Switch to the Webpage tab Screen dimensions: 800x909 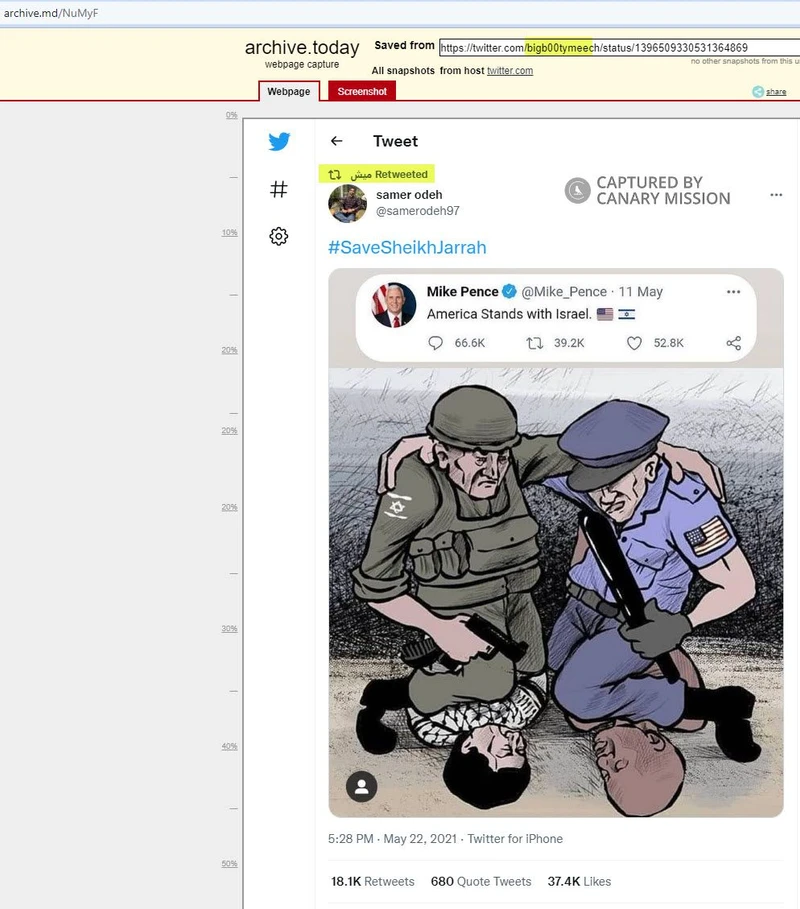click(289, 92)
